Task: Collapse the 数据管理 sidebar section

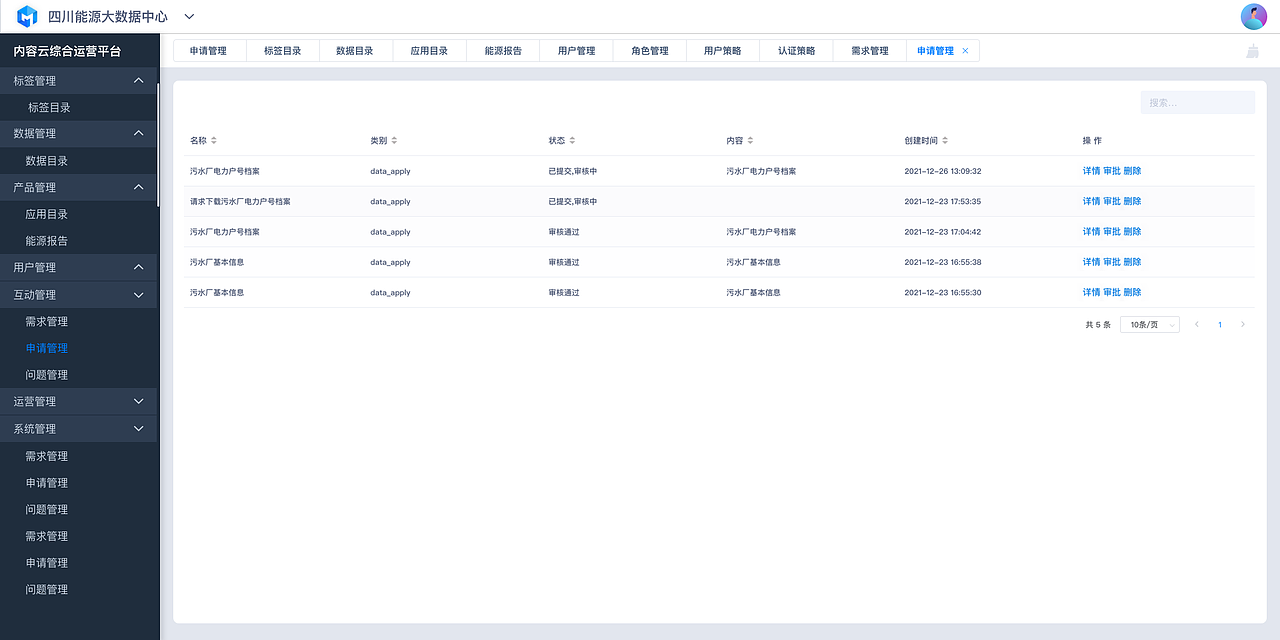Action: pyautogui.click(x=139, y=132)
